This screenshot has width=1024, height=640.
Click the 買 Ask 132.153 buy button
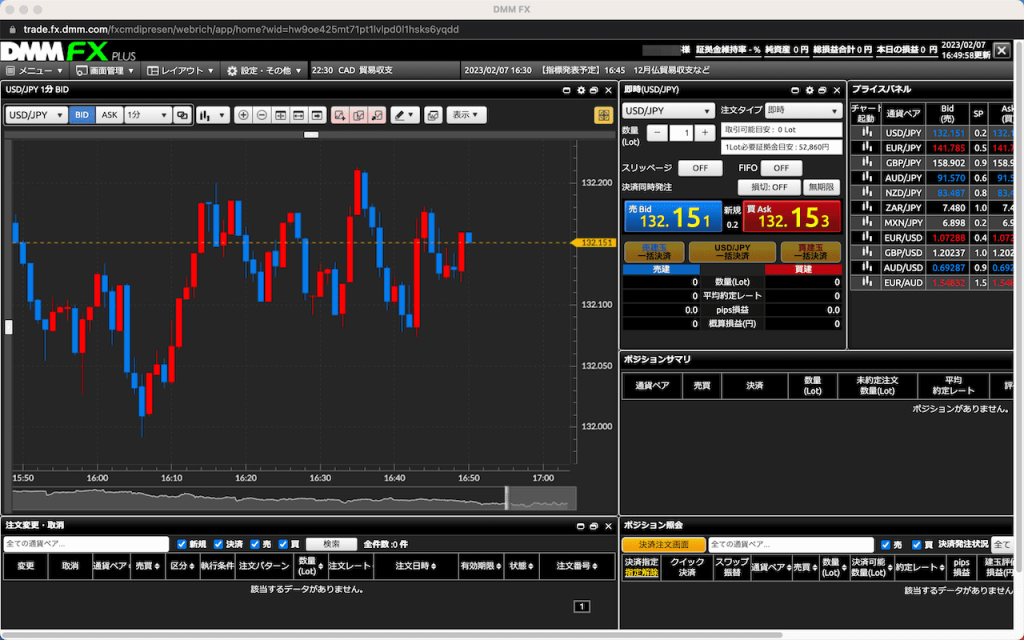[x=792, y=217]
